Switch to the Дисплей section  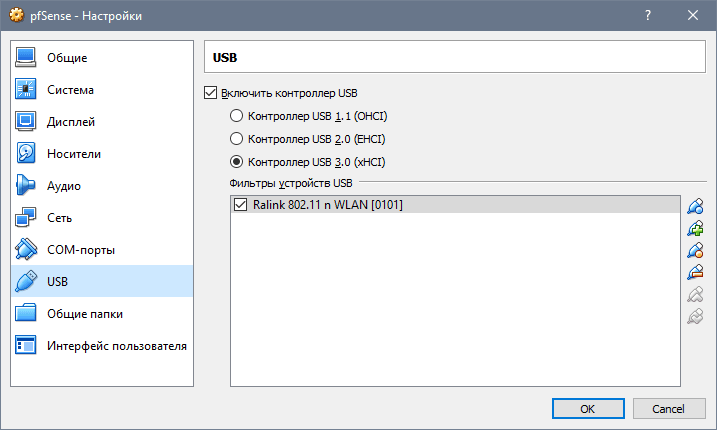[x=71, y=122]
